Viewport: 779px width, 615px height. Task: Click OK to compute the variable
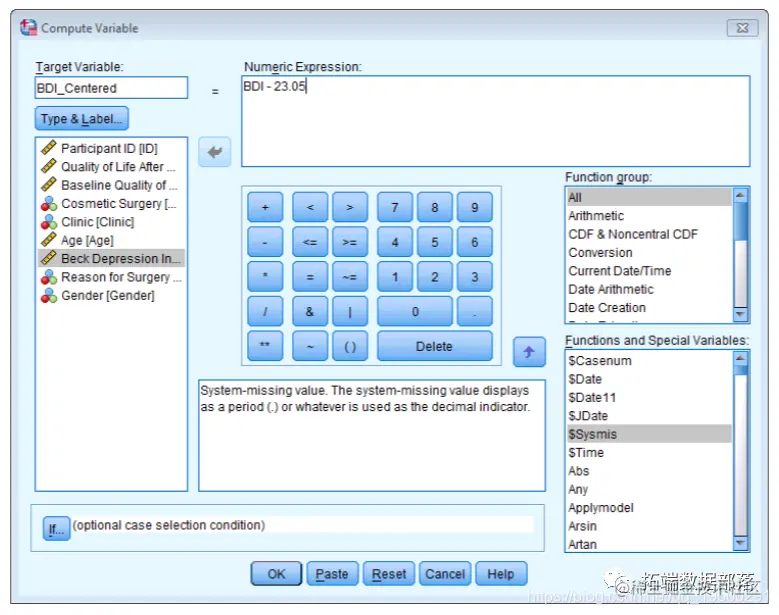point(276,574)
